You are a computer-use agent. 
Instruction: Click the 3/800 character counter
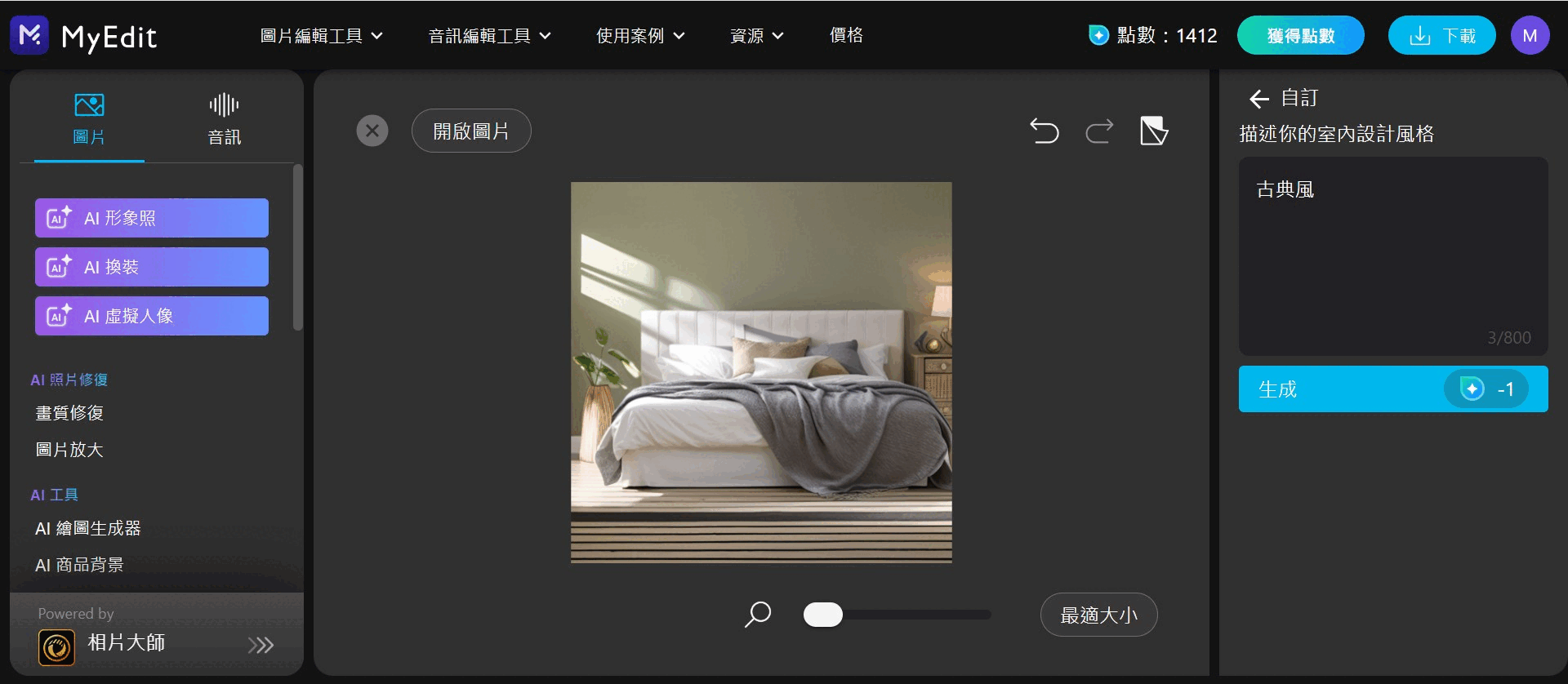pos(1509,338)
